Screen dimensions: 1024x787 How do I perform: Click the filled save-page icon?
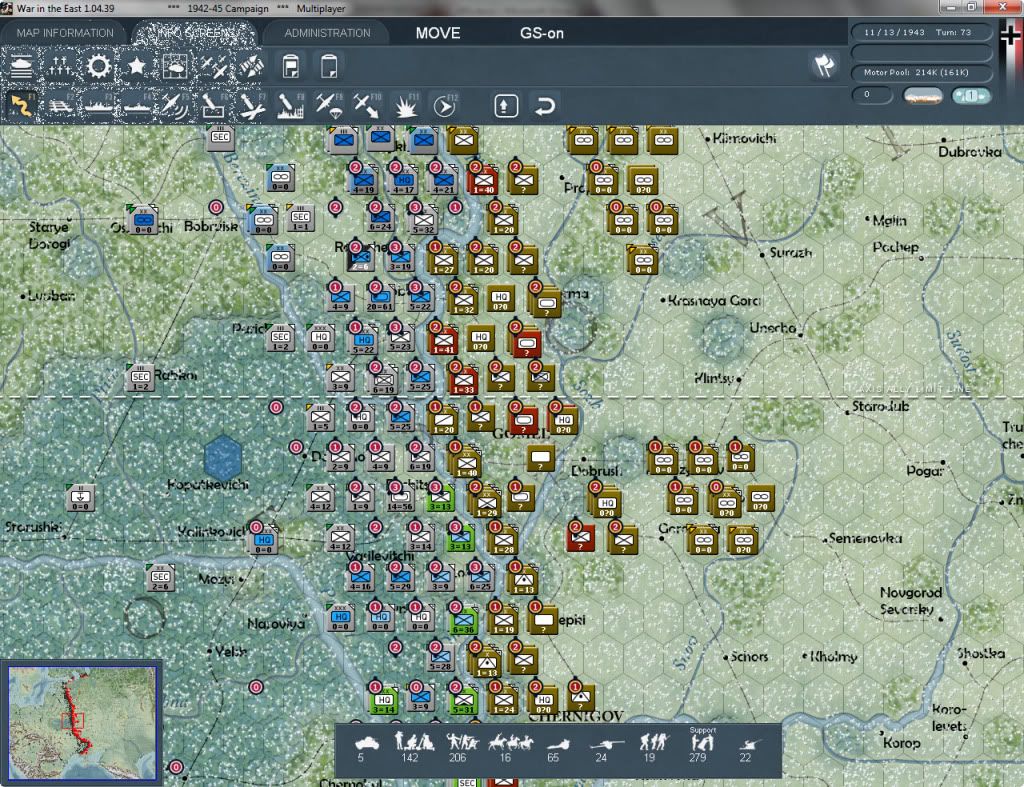tap(291, 66)
